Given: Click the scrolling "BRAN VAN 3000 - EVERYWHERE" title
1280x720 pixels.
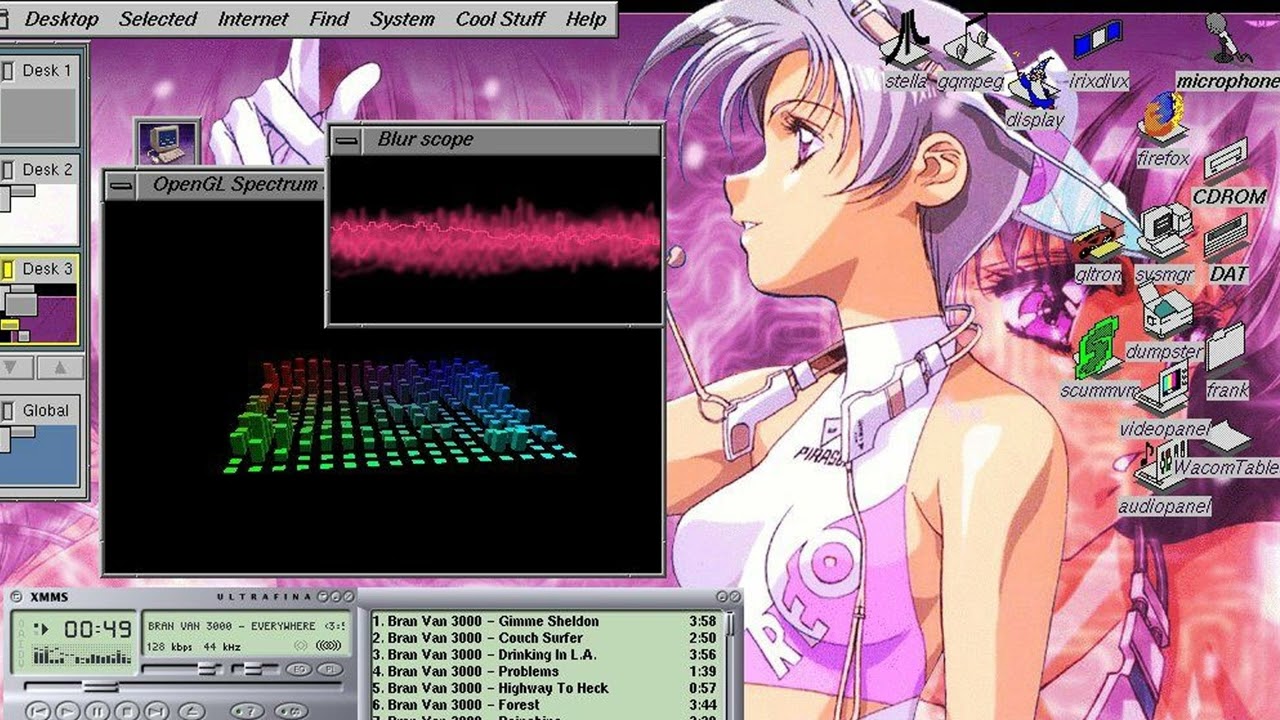Looking at the screenshot, I should [x=246, y=626].
